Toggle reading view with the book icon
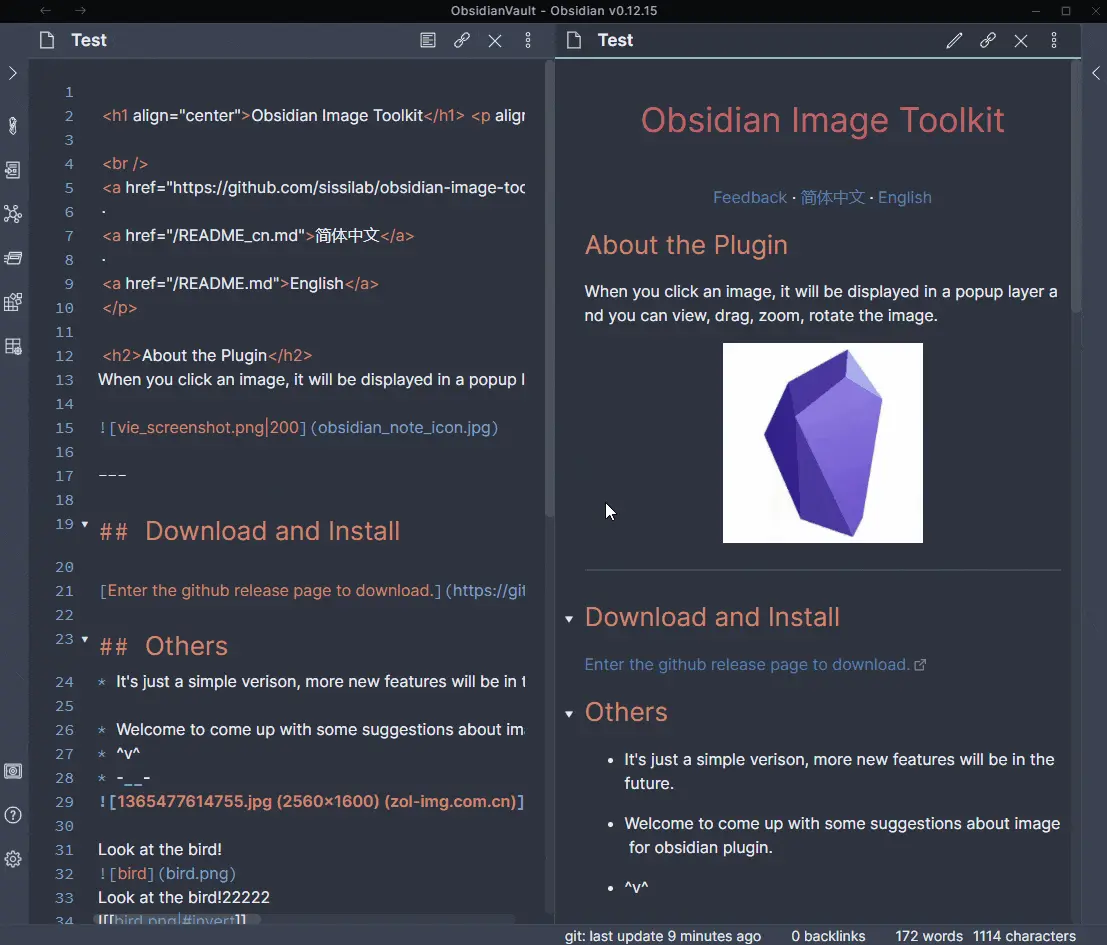Image resolution: width=1107 pixels, height=945 pixels. (428, 40)
